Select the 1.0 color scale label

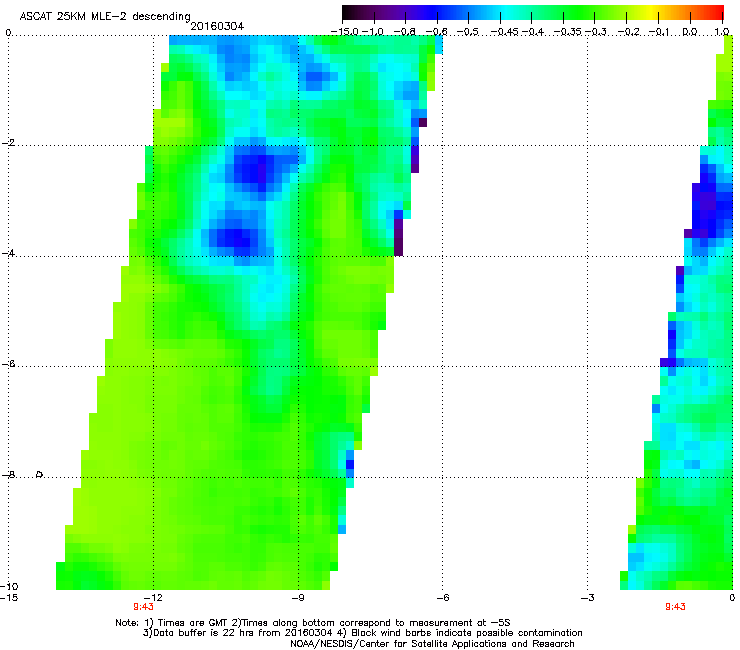click(x=722, y=32)
